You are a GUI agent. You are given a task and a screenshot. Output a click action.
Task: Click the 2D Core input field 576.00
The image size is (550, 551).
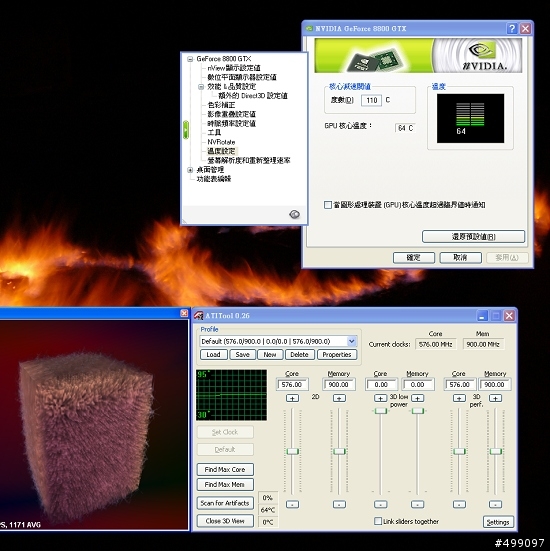click(x=292, y=384)
